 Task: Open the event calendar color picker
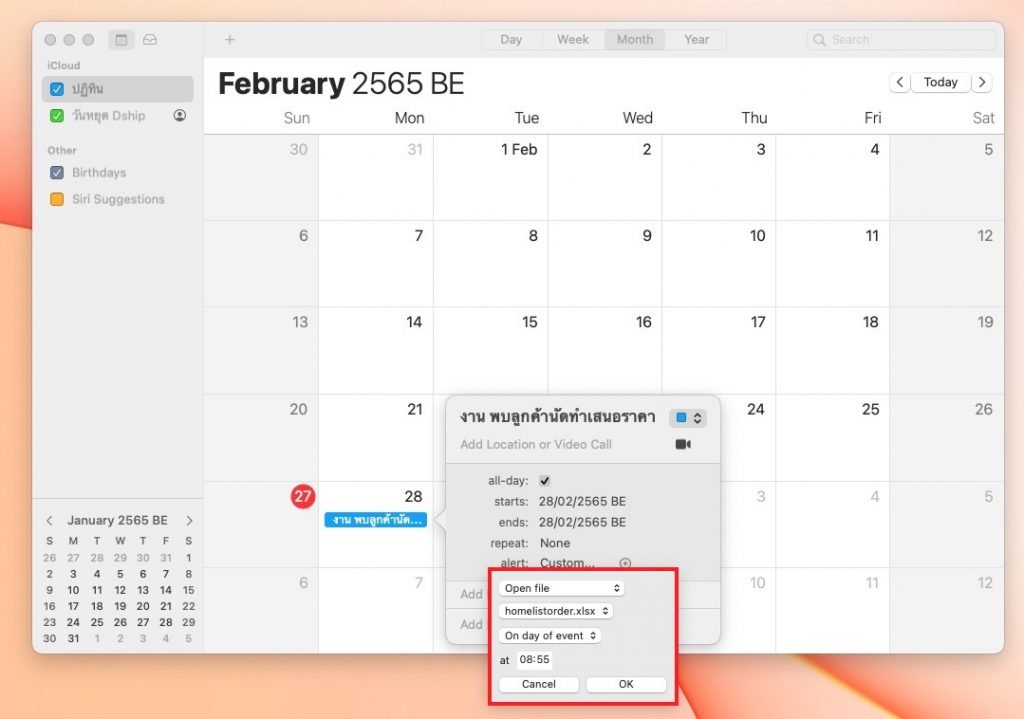click(x=688, y=418)
